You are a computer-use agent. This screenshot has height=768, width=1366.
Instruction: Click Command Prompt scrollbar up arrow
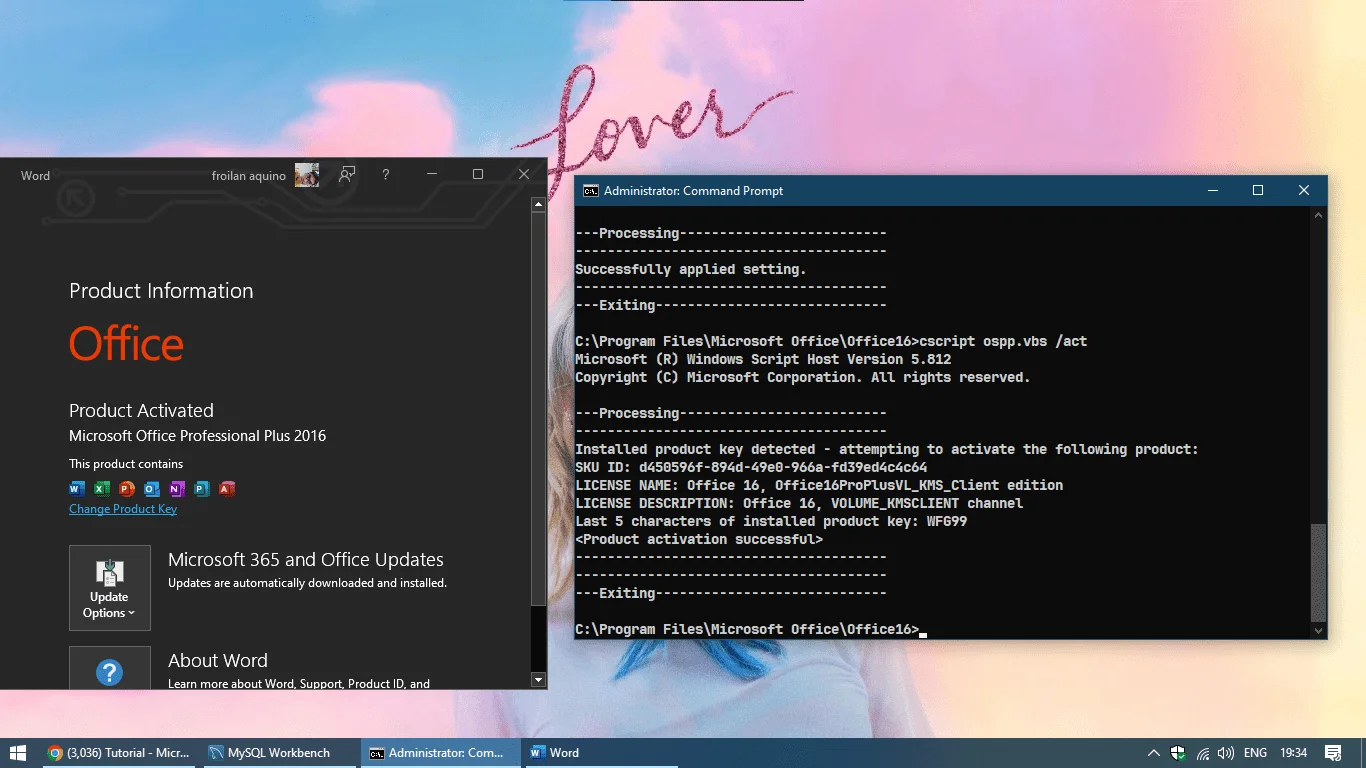click(1319, 215)
